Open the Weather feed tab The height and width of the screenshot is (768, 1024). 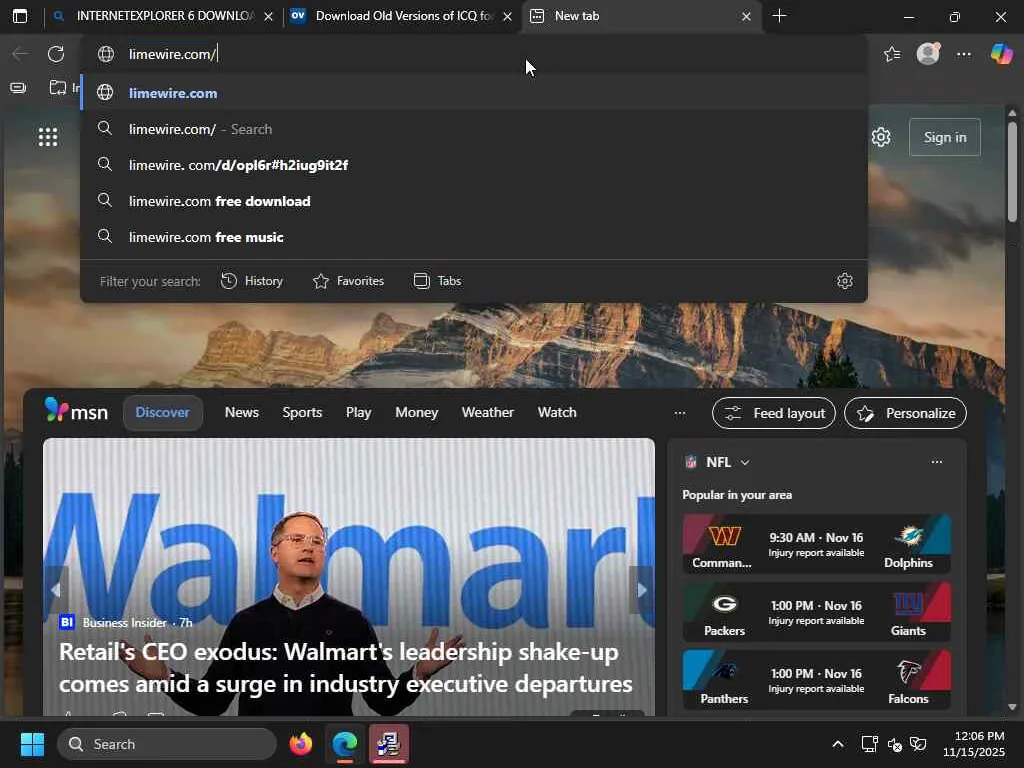pos(487,413)
